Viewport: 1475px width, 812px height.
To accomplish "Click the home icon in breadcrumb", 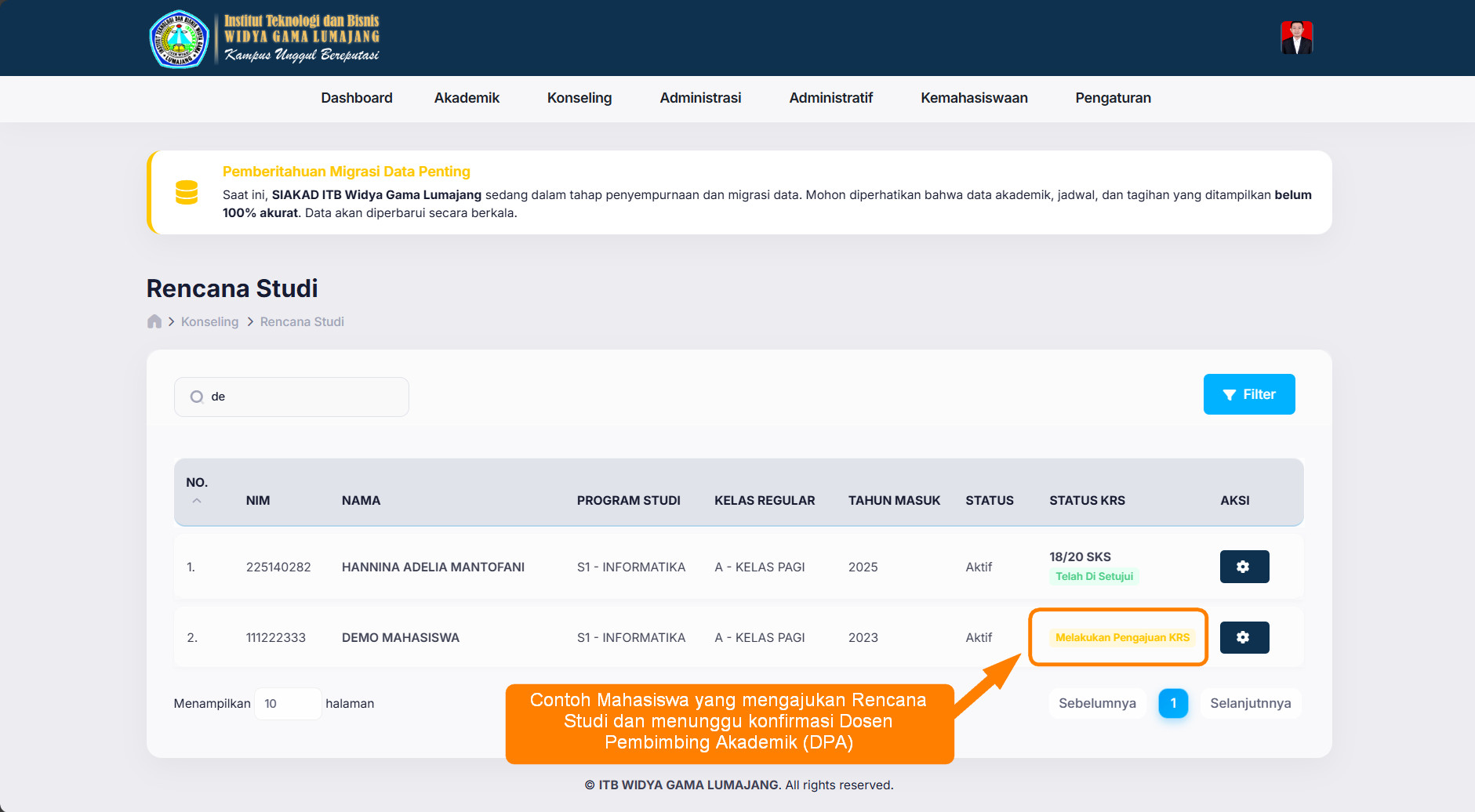I will (154, 321).
